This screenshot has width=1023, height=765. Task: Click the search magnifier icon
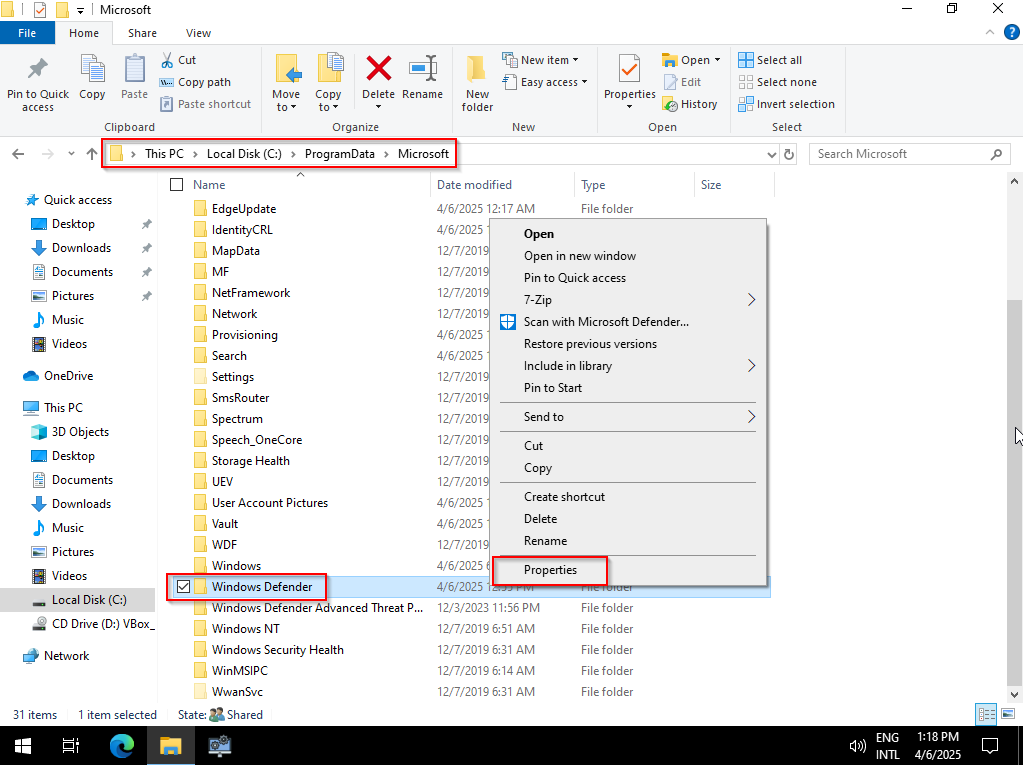coord(996,154)
